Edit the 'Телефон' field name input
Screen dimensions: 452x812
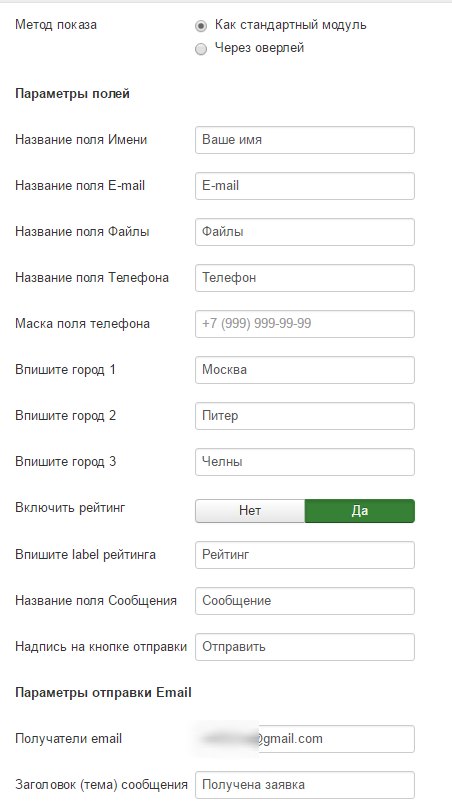[x=305, y=278]
